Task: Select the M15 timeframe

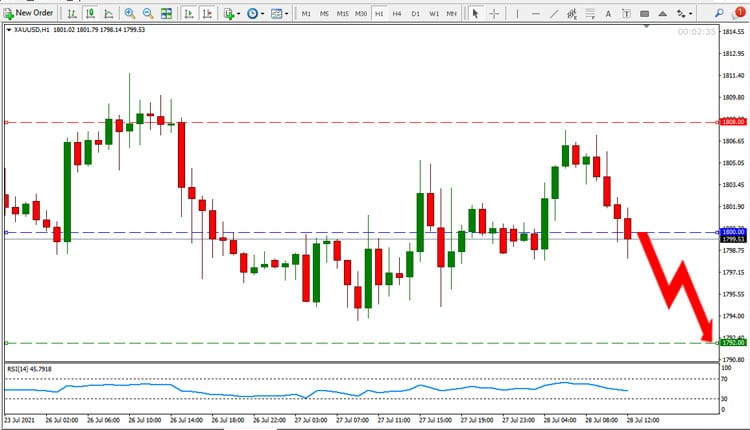Action: (343, 13)
